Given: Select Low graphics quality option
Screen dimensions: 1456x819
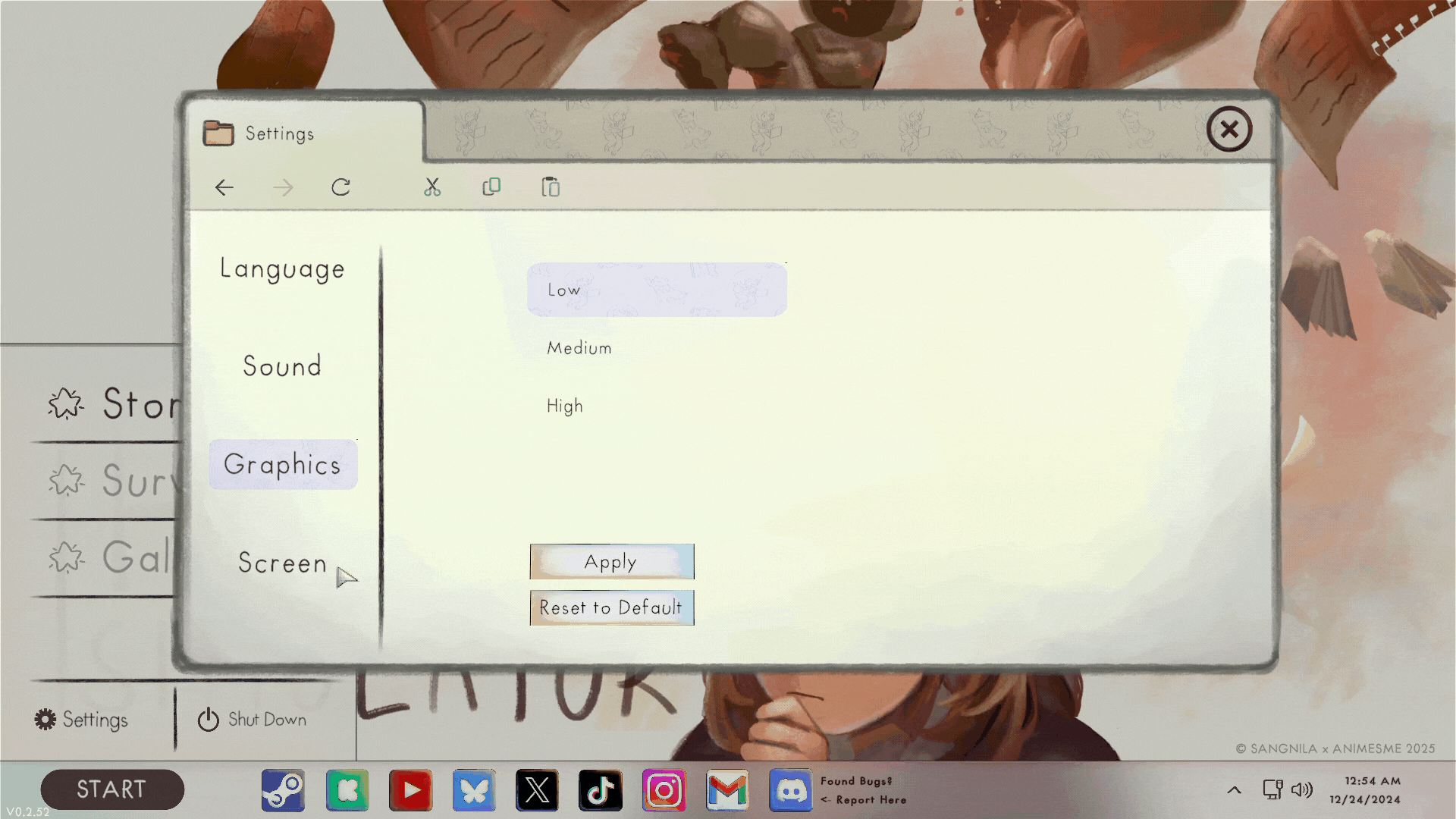Looking at the screenshot, I should [x=657, y=290].
